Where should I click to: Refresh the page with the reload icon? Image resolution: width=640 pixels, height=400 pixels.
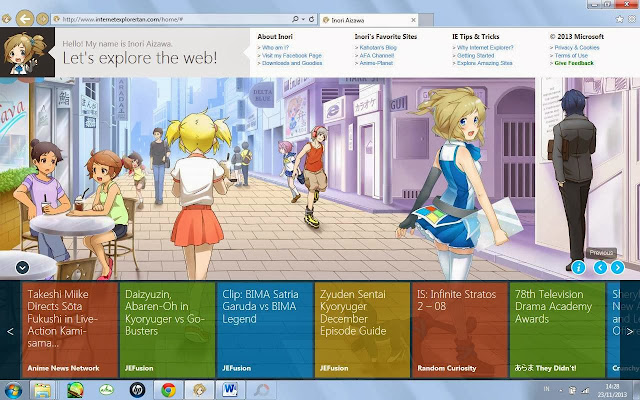pos(311,19)
